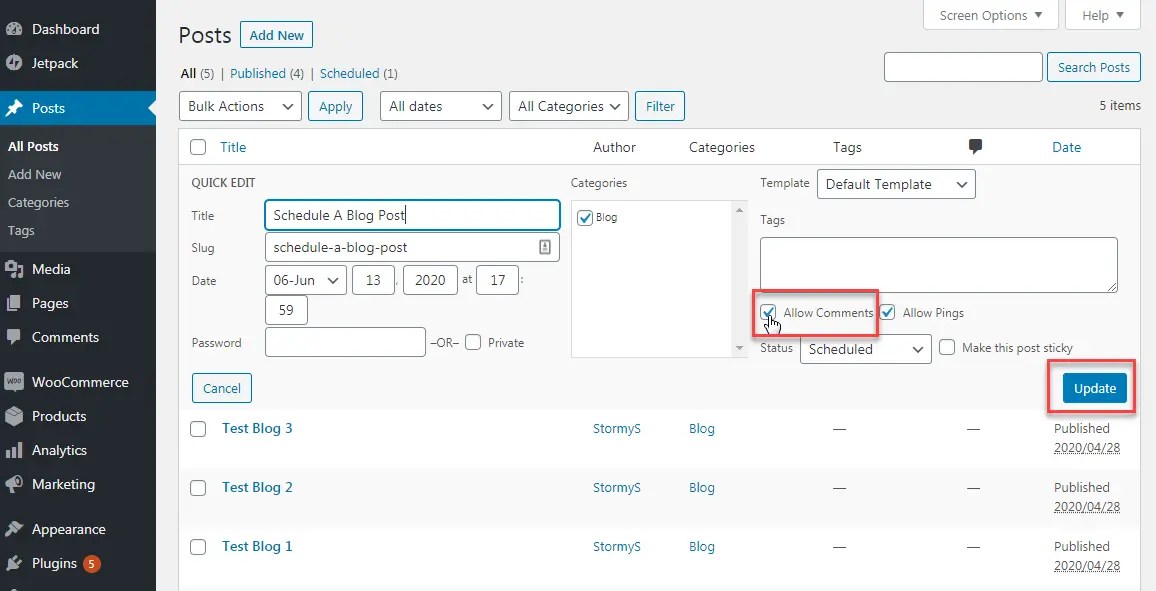Open the Bulk Actions dropdown
1156x591 pixels.
[239, 106]
